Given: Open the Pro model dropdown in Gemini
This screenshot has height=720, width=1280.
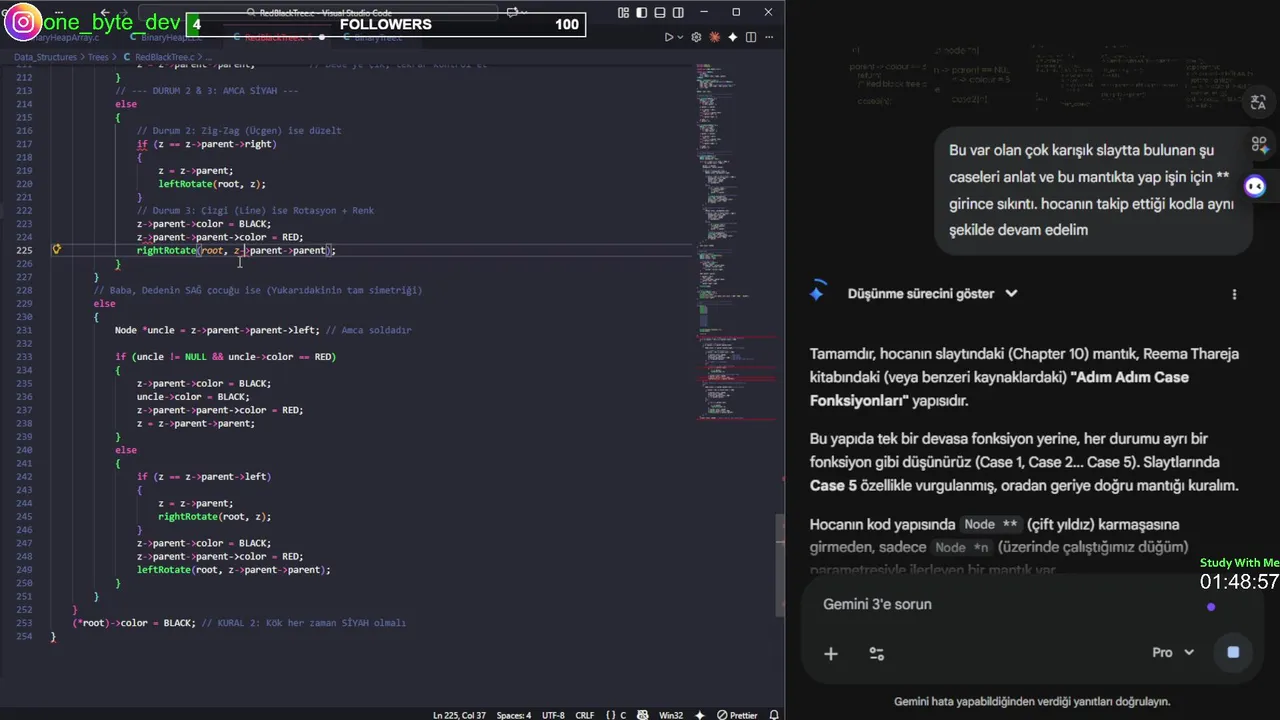Looking at the screenshot, I should pos(1173,652).
